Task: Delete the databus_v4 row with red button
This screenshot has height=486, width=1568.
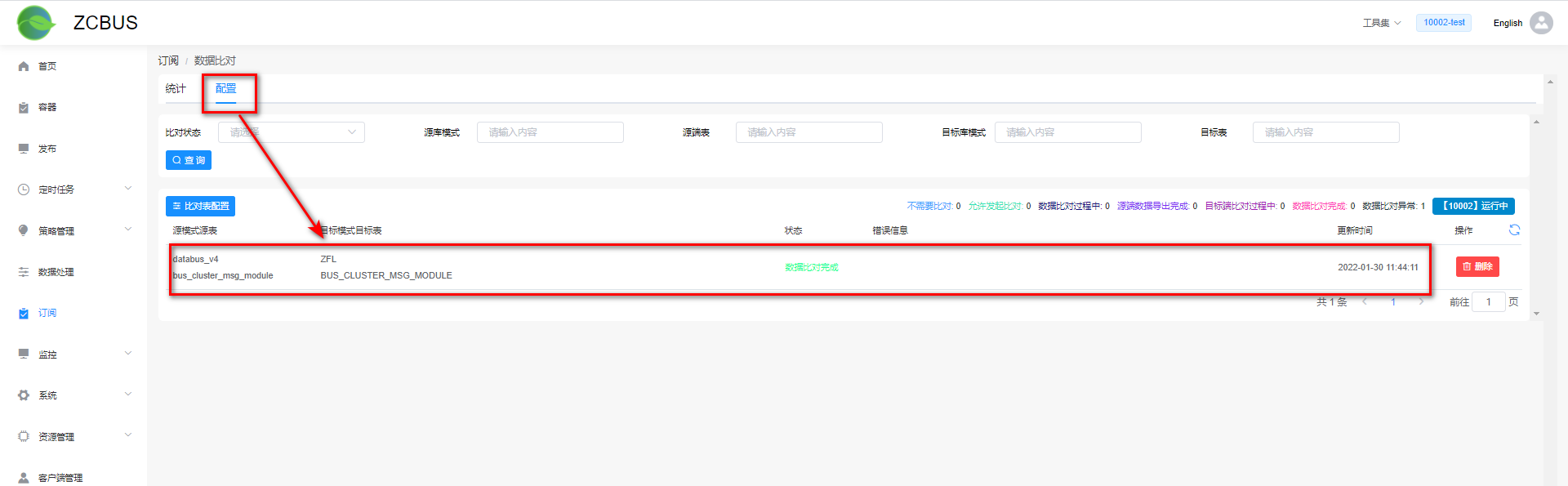Action: [1477, 266]
